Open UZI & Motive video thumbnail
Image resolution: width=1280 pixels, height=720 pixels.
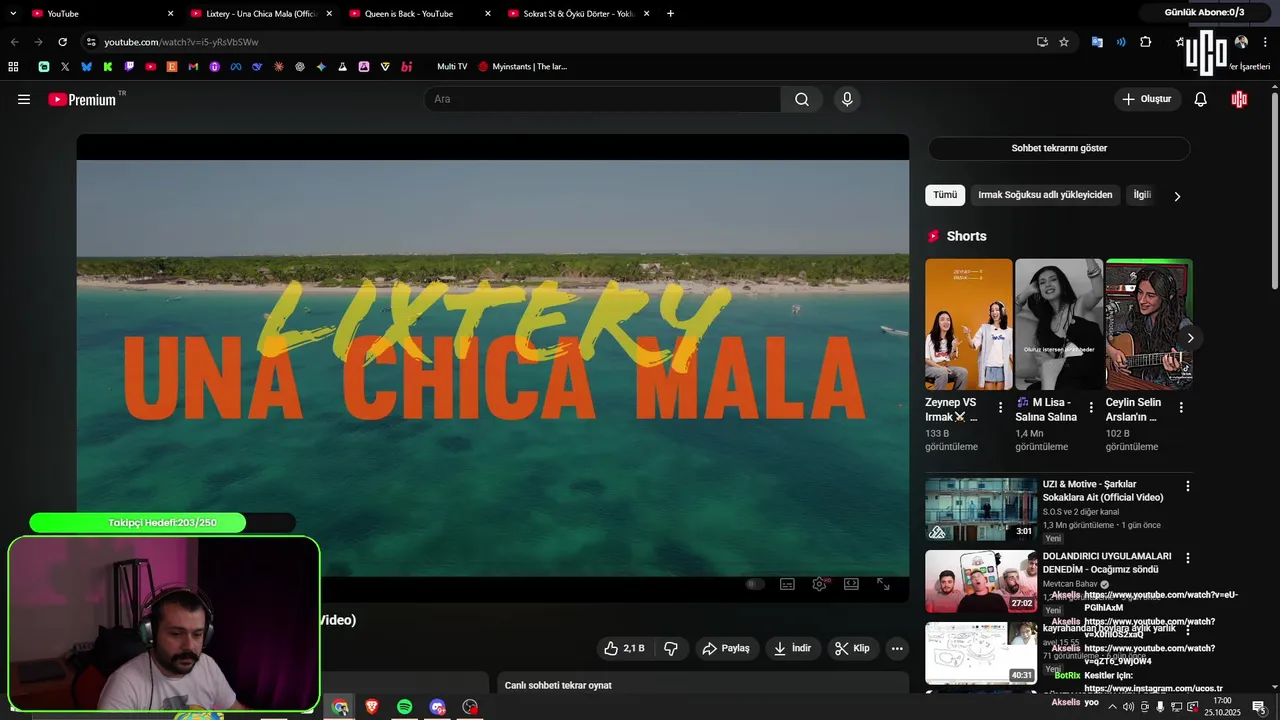(981, 509)
